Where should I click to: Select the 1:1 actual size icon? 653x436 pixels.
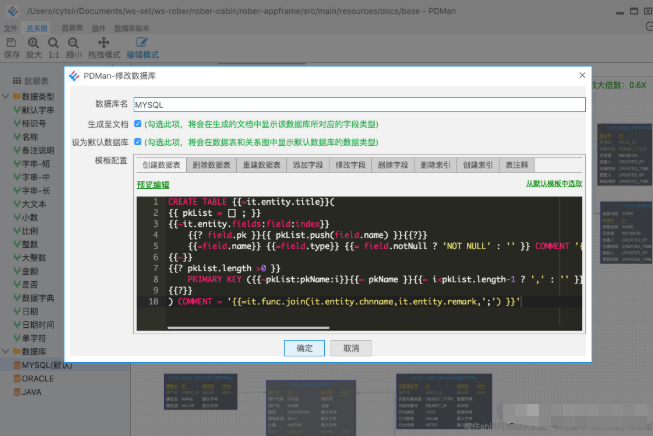(x=53, y=42)
